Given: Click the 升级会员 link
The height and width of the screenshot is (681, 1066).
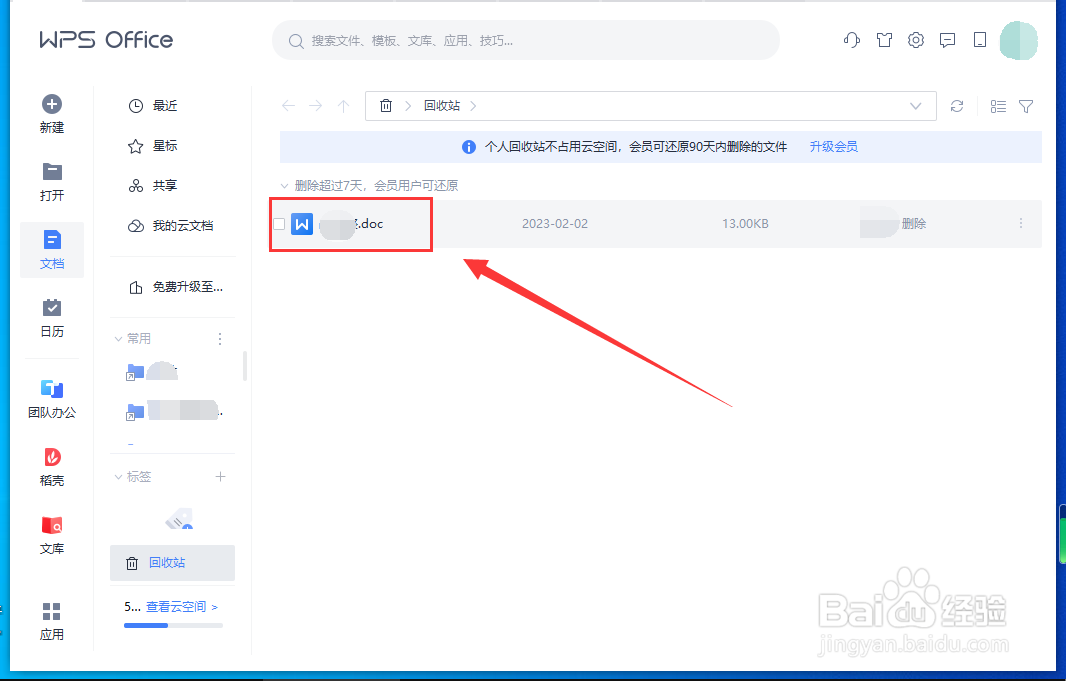Looking at the screenshot, I should (835, 146).
